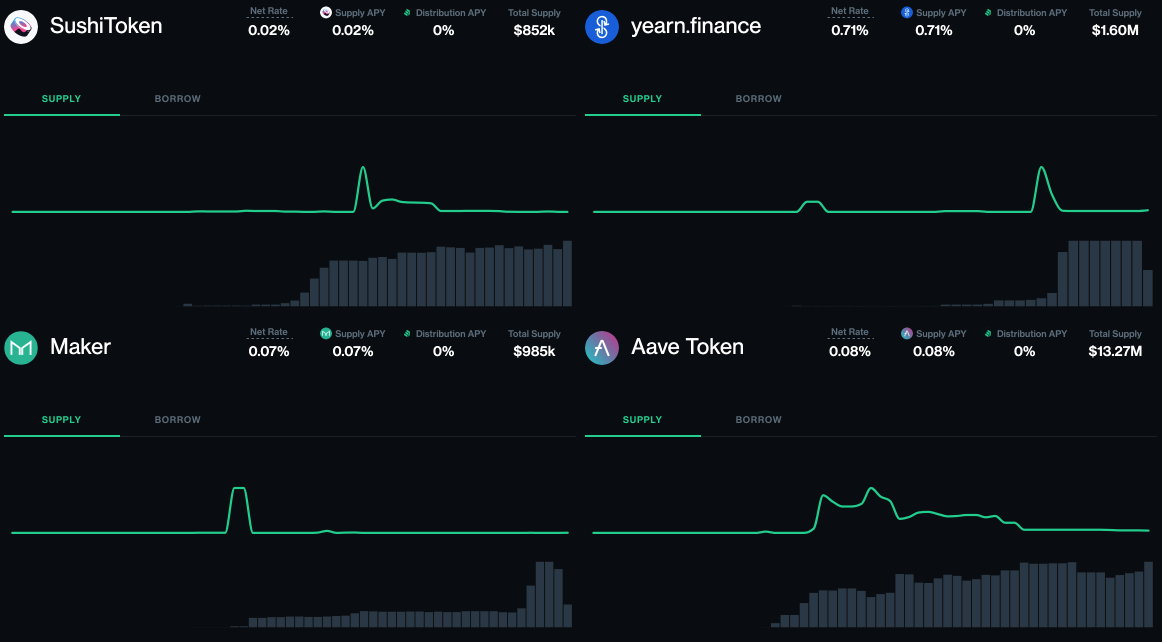Click COMP icon next to SushiToken Distribution APY
The width and height of the screenshot is (1162, 642).
pyautogui.click(x=407, y=13)
